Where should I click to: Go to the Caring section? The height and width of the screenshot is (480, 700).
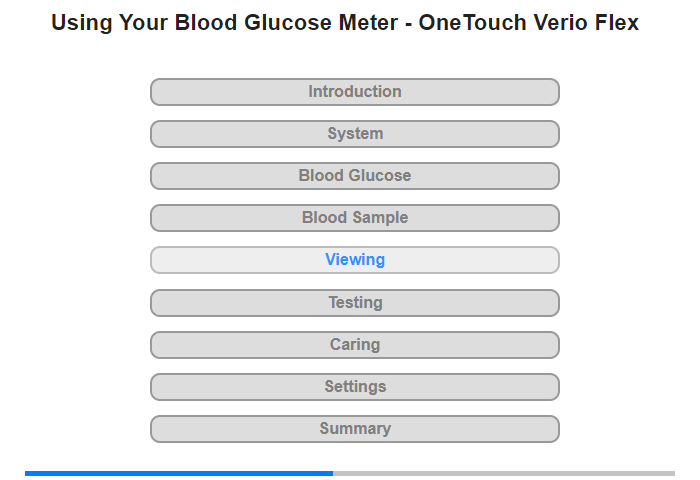click(354, 345)
